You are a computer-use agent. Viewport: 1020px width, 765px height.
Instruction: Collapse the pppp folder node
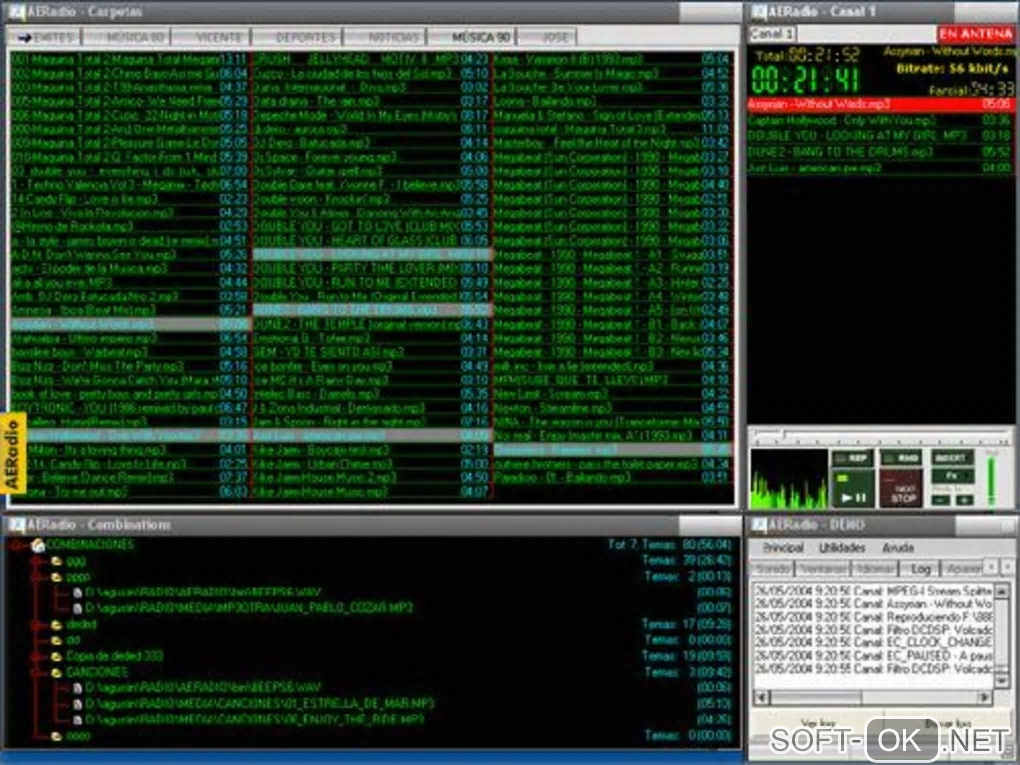[x=37, y=577]
